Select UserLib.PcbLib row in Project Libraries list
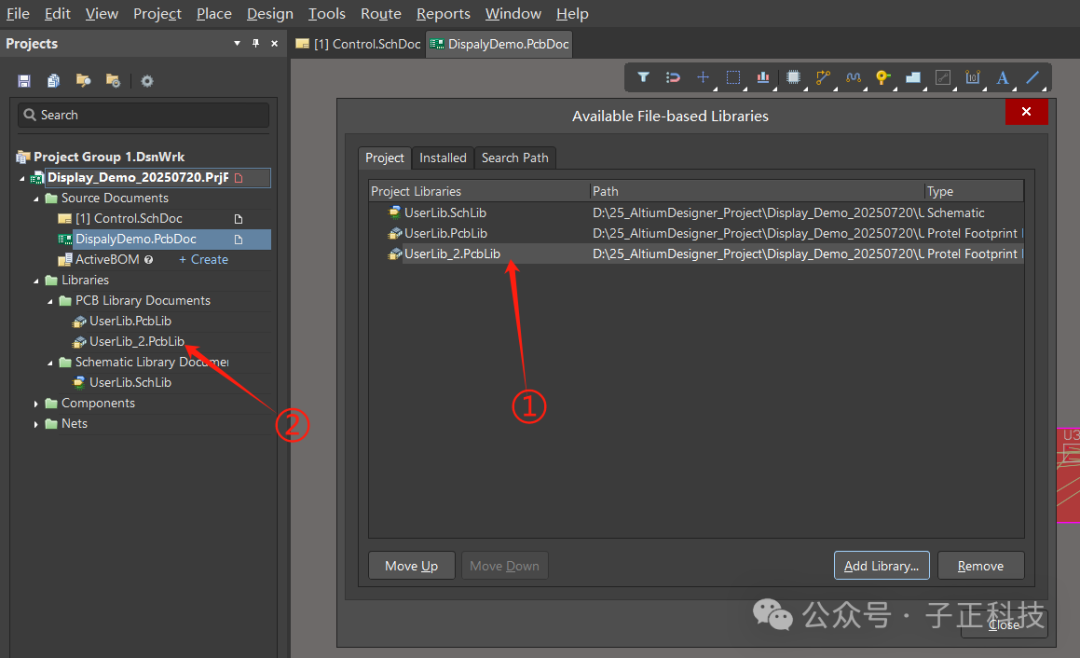The width and height of the screenshot is (1080, 658). coord(696,234)
